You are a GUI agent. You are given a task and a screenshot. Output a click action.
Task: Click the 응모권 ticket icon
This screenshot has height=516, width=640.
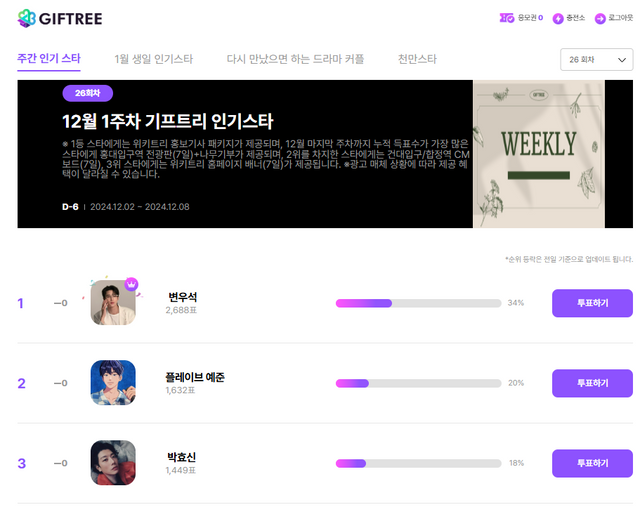(x=507, y=18)
